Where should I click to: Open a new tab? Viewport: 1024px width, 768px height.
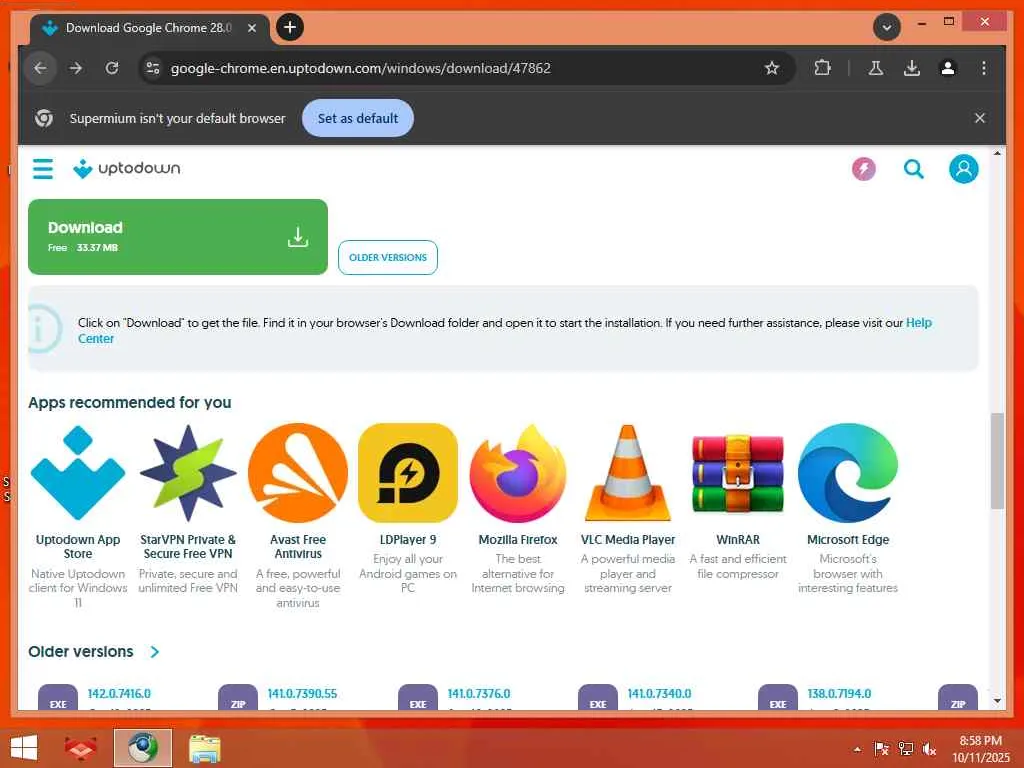290,27
